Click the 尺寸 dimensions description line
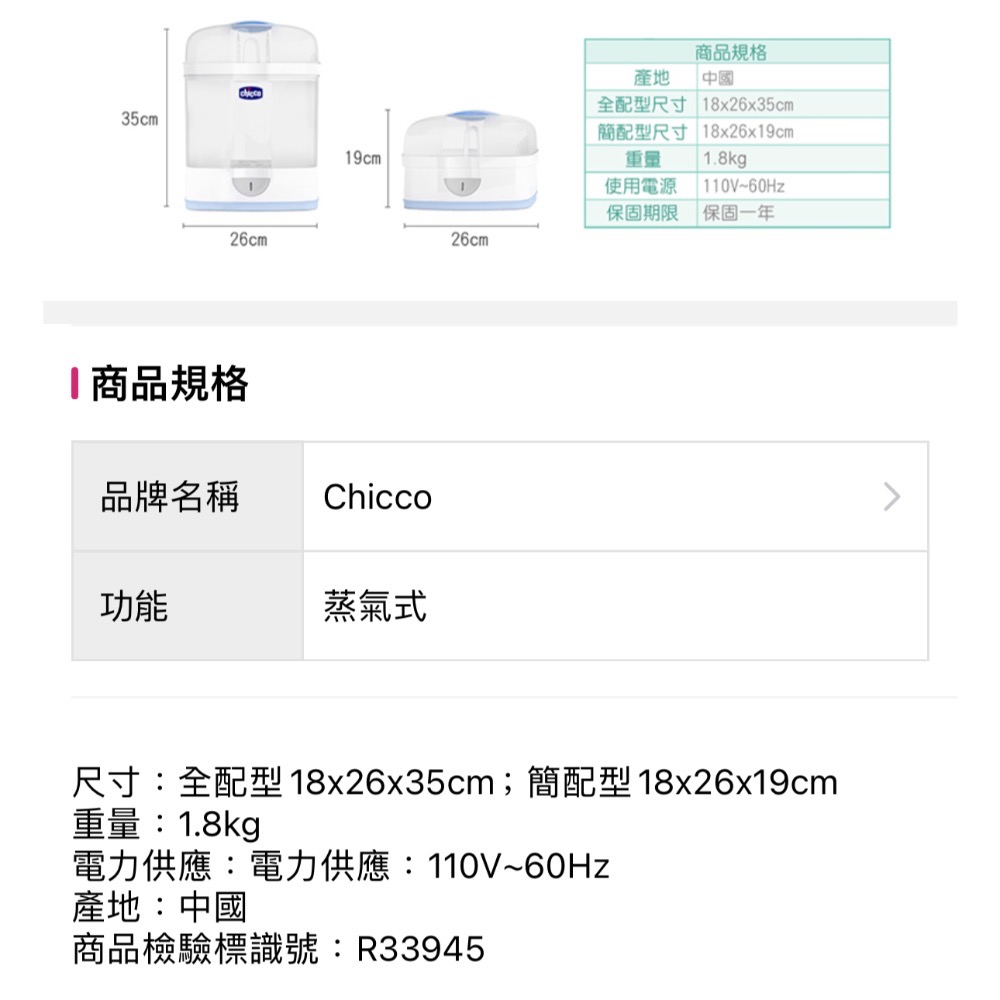 (455, 785)
